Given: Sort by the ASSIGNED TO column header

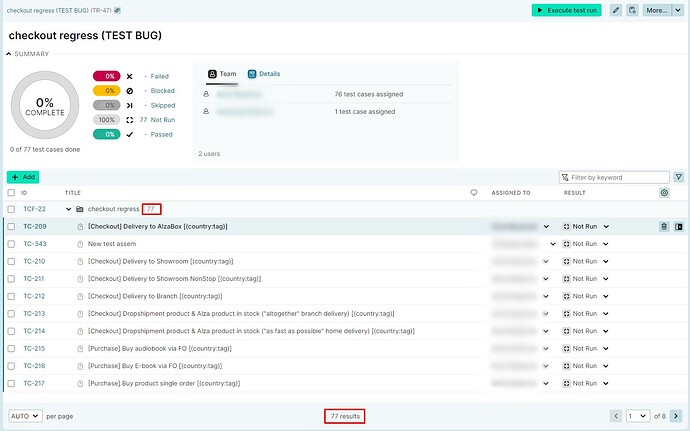Looking at the screenshot, I should 510,193.
